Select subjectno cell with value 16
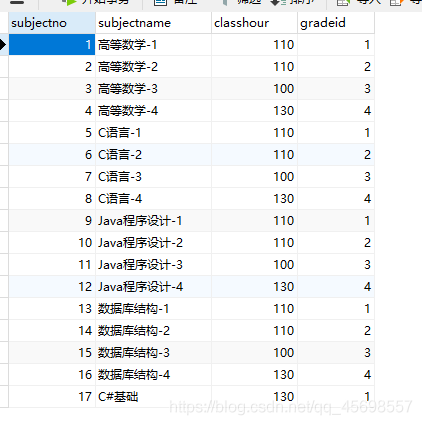This screenshot has height=425, width=422. [x=52, y=375]
